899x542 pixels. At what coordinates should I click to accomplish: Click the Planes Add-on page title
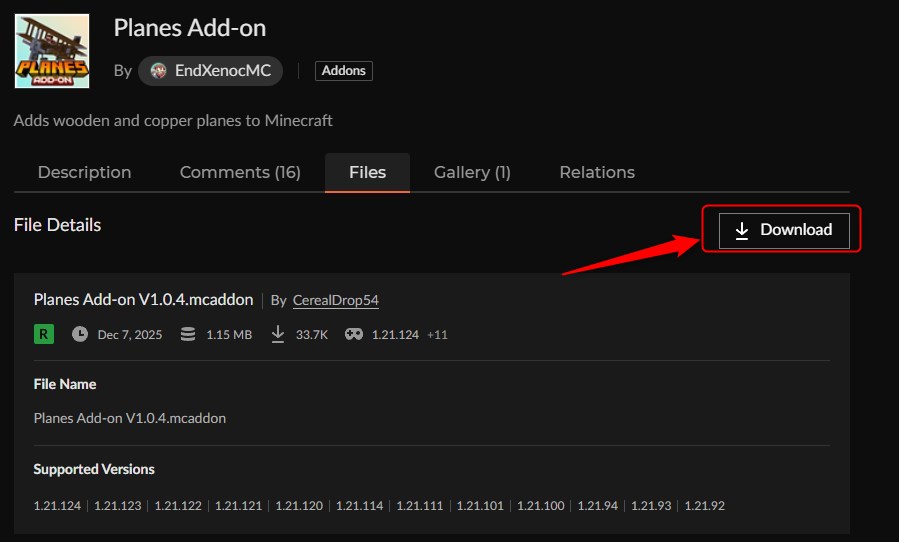point(189,27)
